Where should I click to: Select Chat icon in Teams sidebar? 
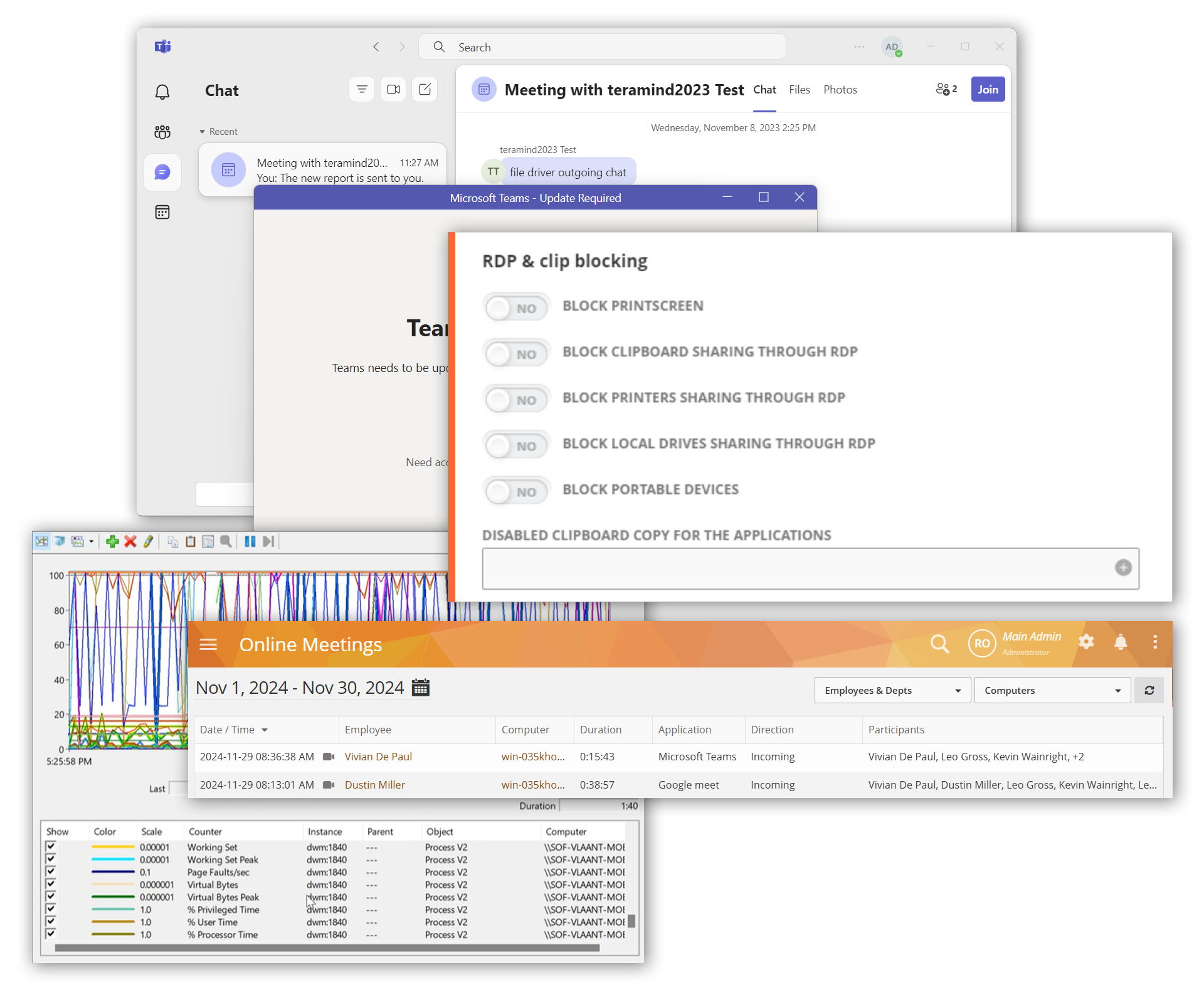coord(162,172)
